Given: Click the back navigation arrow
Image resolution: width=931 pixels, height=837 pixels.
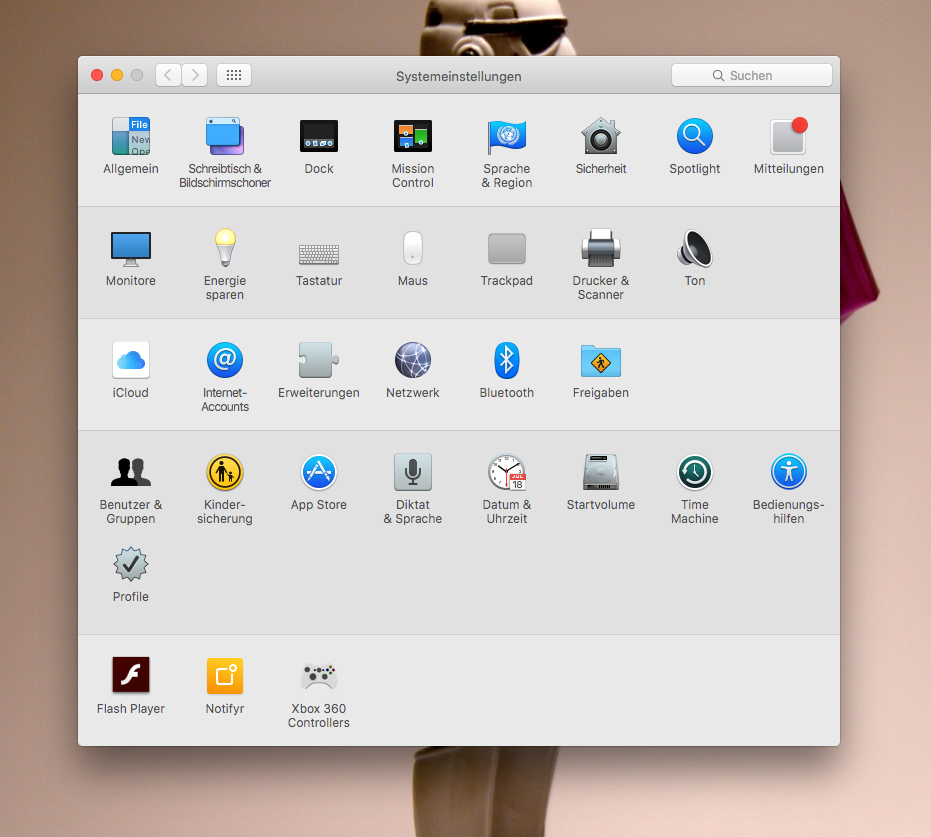Looking at the screenshot, I should [168, 75].
